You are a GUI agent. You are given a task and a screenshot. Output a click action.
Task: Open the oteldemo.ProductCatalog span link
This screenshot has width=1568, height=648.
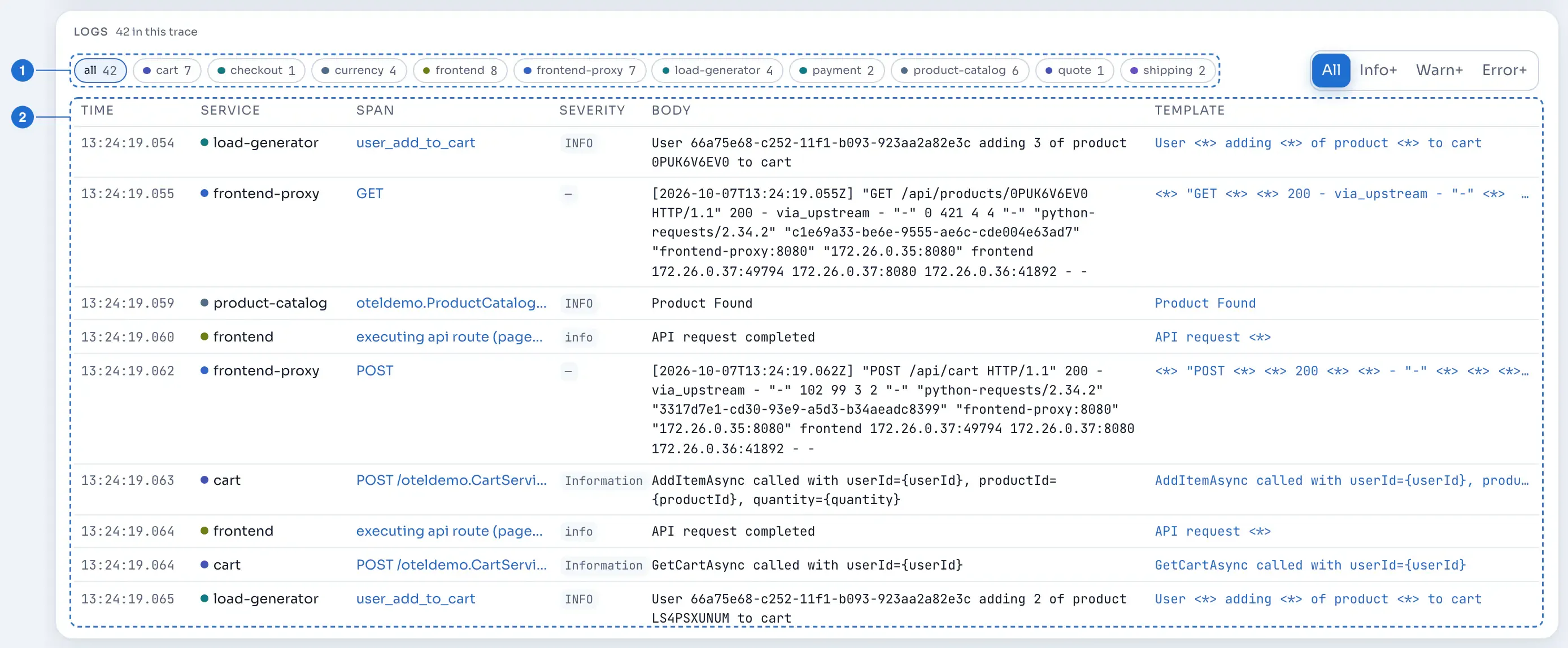click(x=451, y=303)
